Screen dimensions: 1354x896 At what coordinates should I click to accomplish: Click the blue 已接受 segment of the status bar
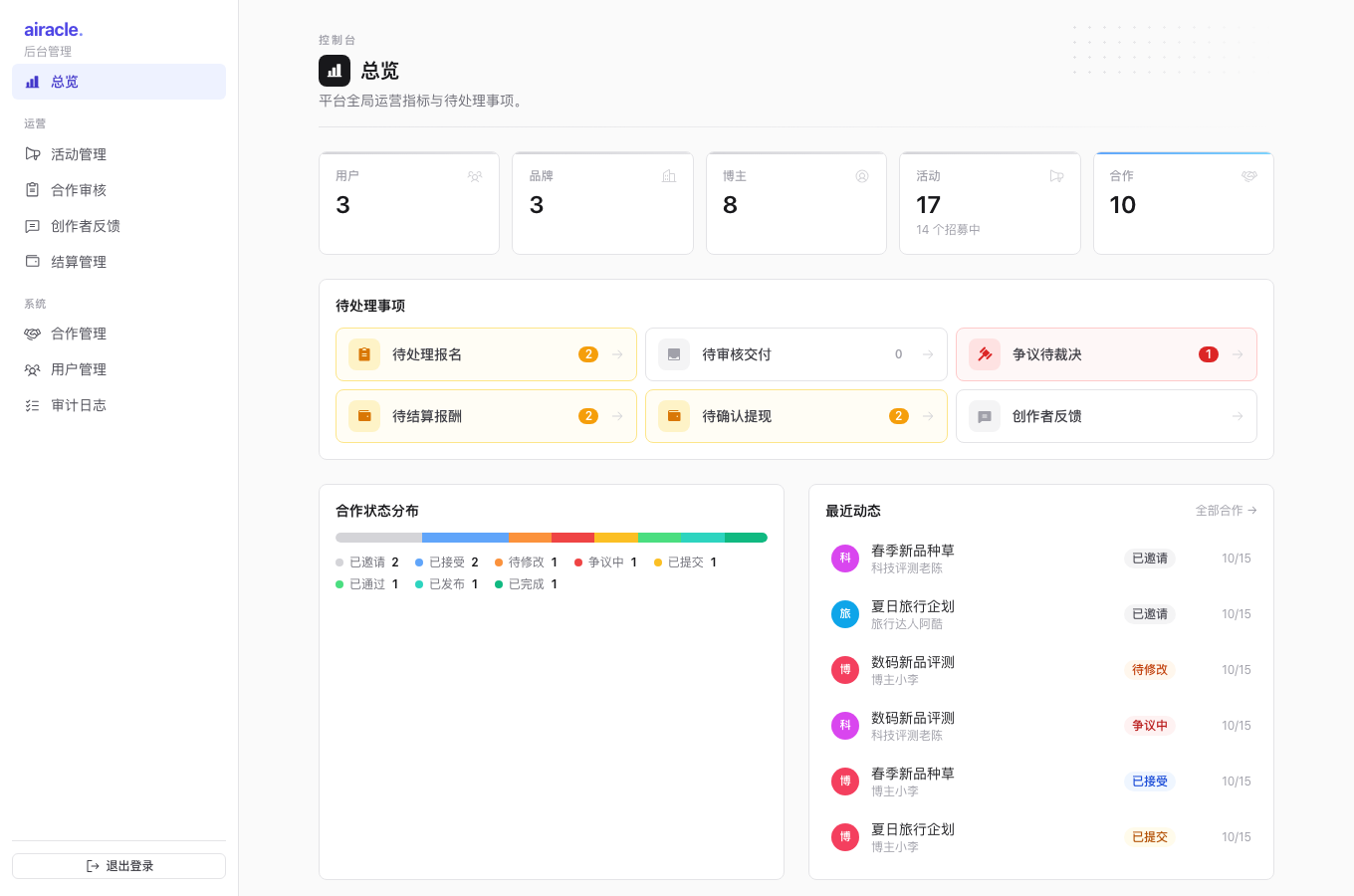[x=465, y=538]
